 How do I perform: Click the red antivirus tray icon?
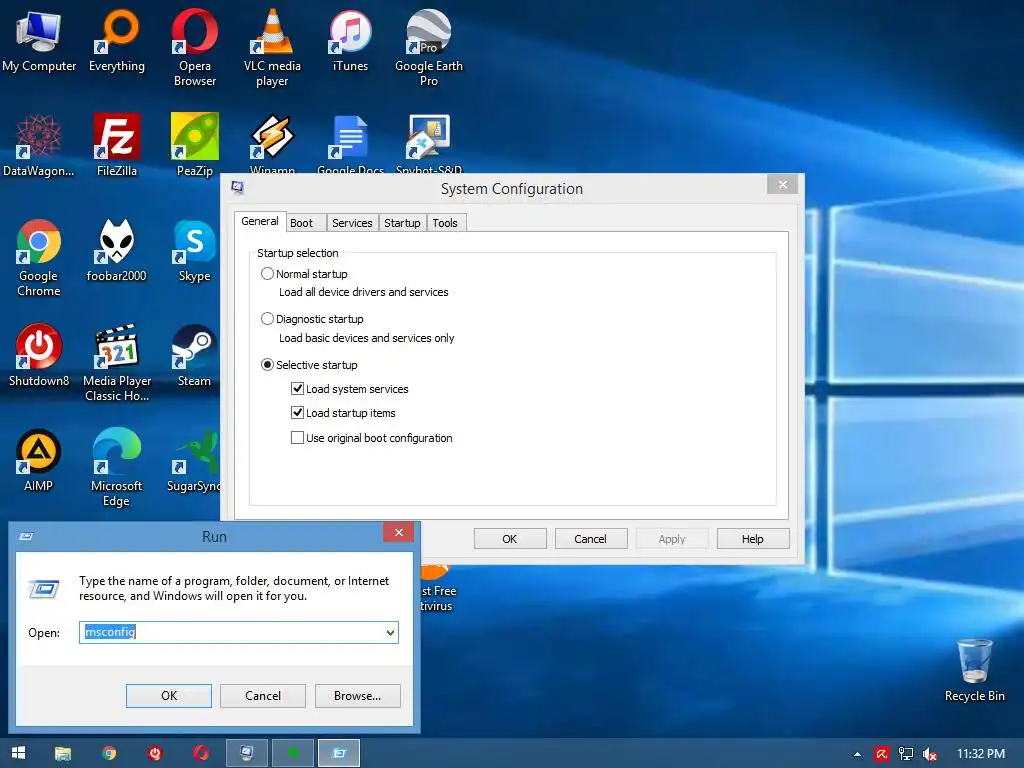(x=882, y=754)
